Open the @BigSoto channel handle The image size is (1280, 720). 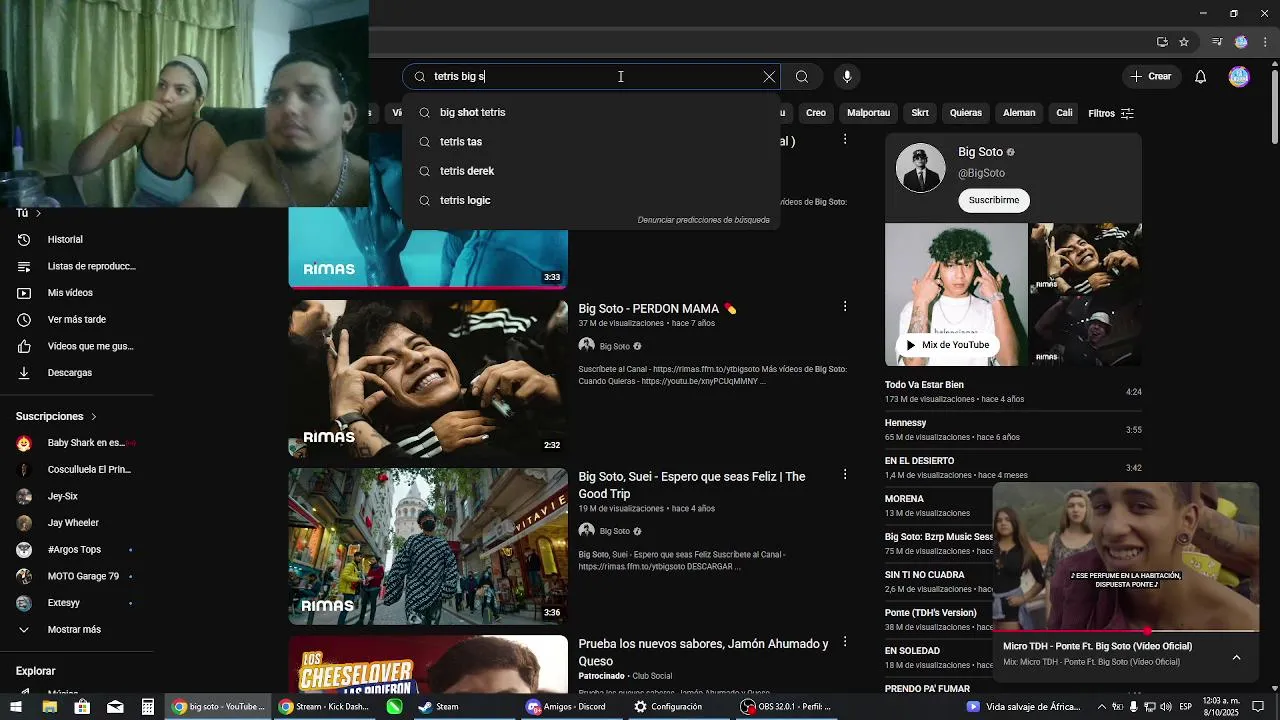pyautogui.click(x=981, y=173)
